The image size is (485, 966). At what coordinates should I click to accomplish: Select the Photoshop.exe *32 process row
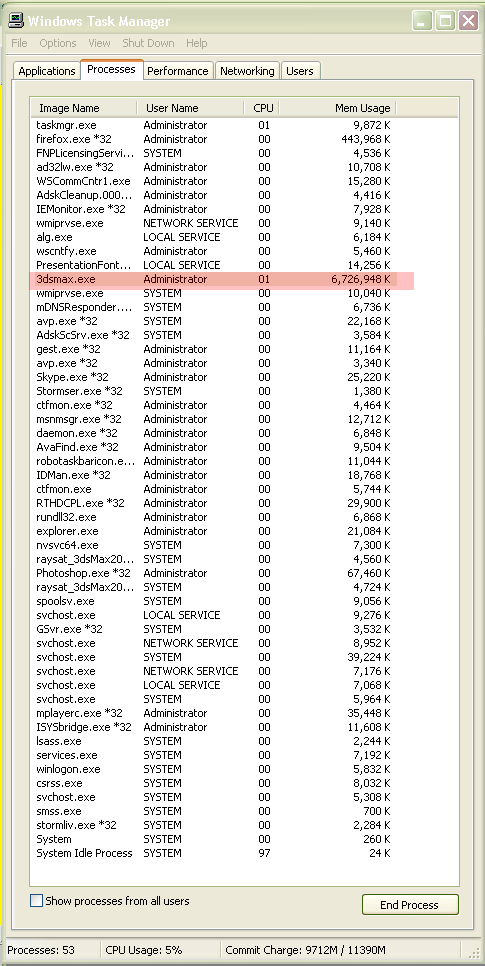(x=213, y=573)
